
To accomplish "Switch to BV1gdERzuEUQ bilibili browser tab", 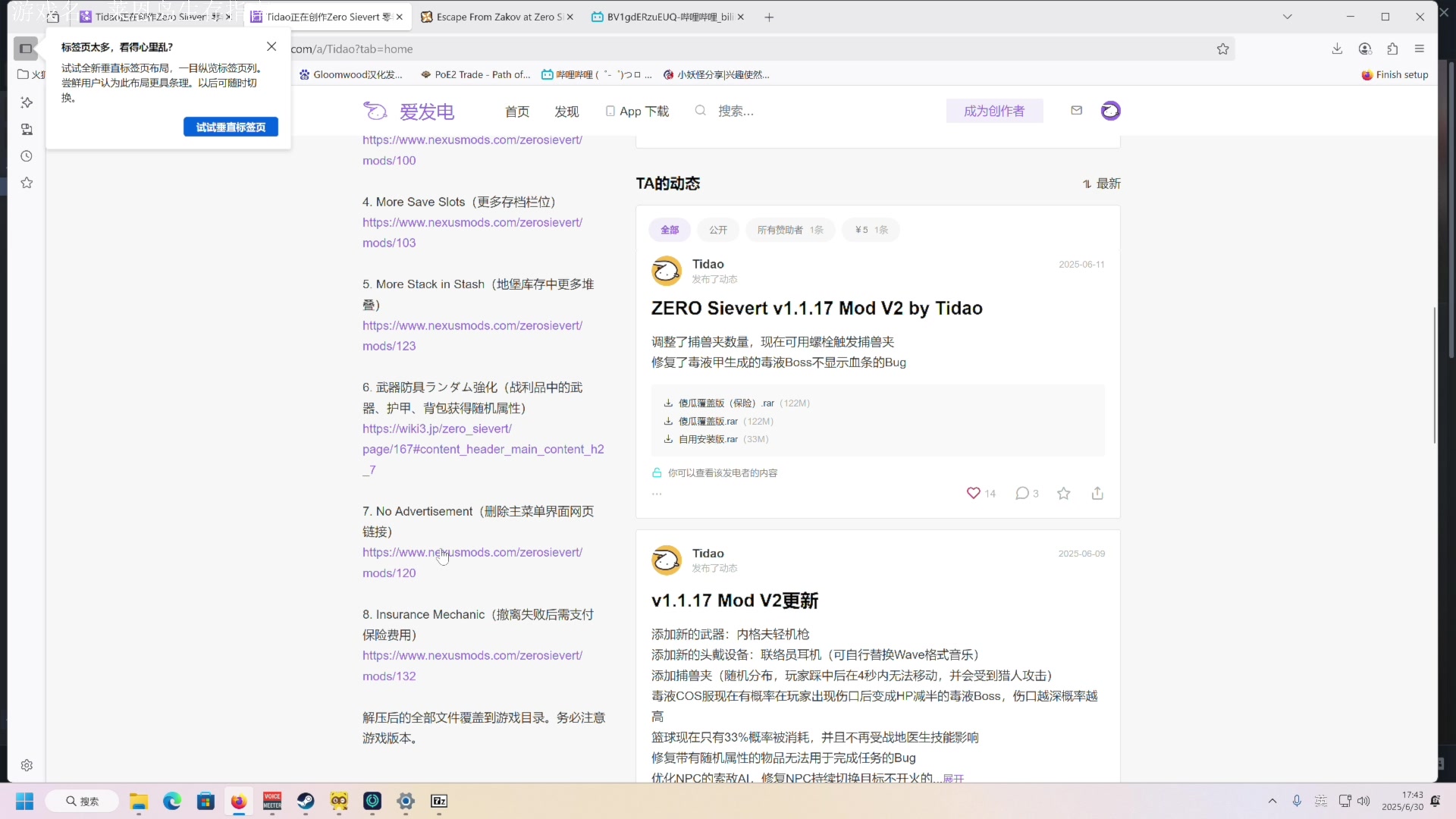I will [x=667, y=17].
